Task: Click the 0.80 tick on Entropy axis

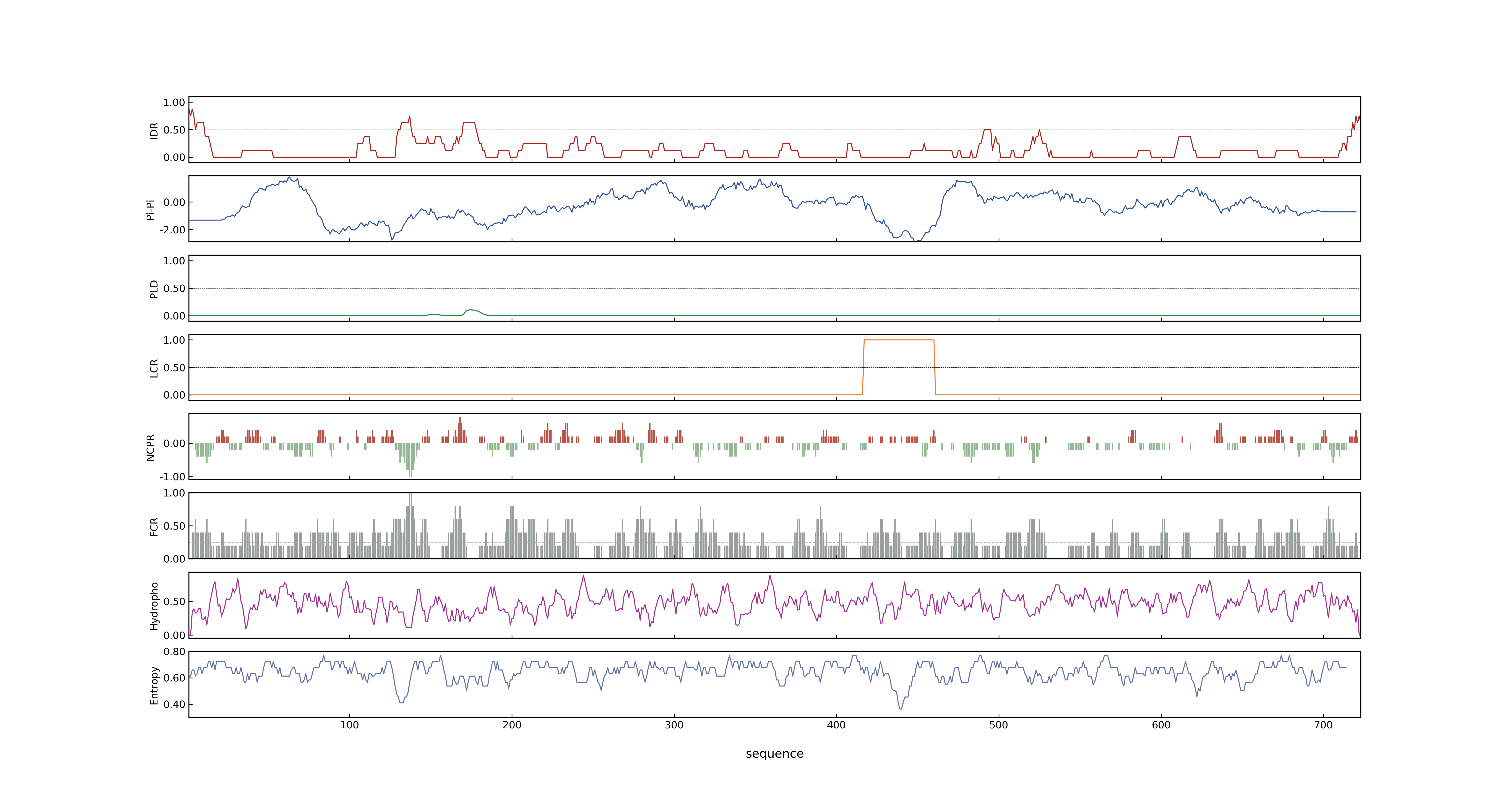Action: click(174, 652)
